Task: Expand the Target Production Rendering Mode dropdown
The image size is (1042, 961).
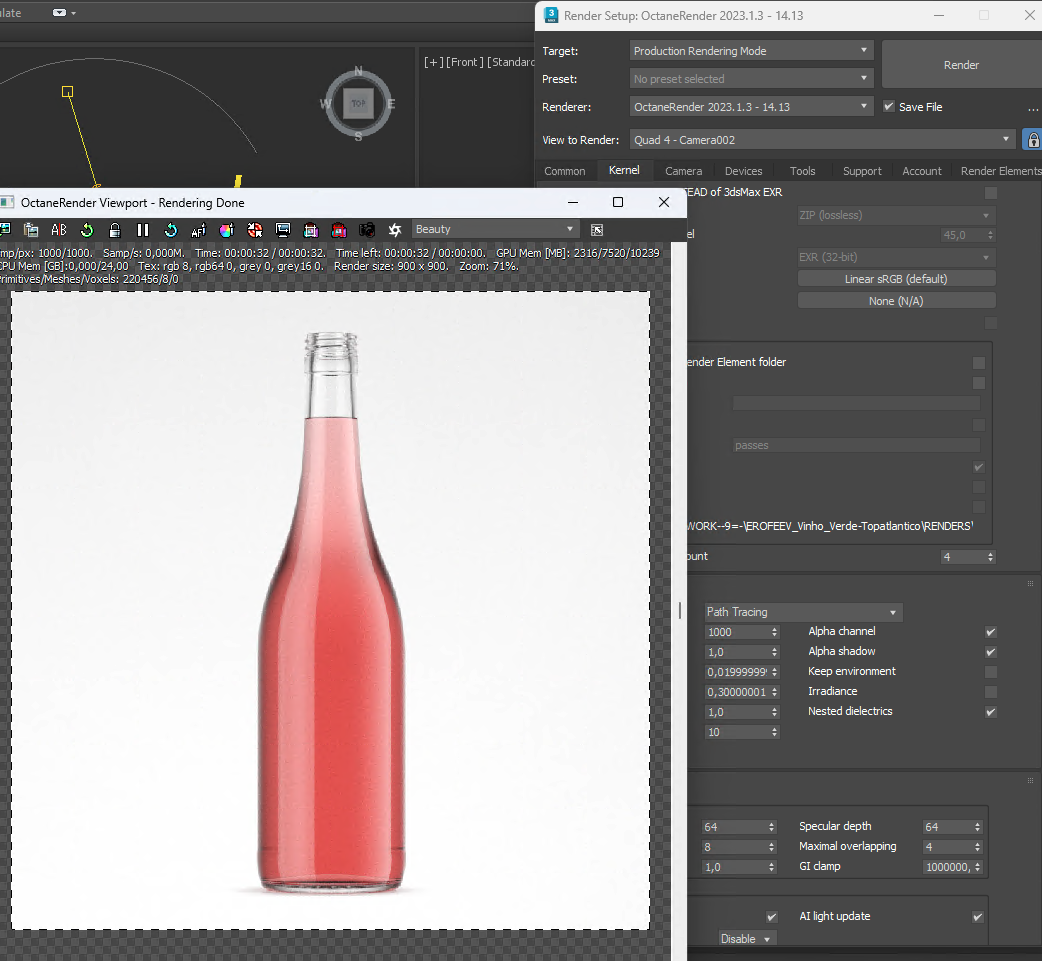Action: [x=752, y=51]
